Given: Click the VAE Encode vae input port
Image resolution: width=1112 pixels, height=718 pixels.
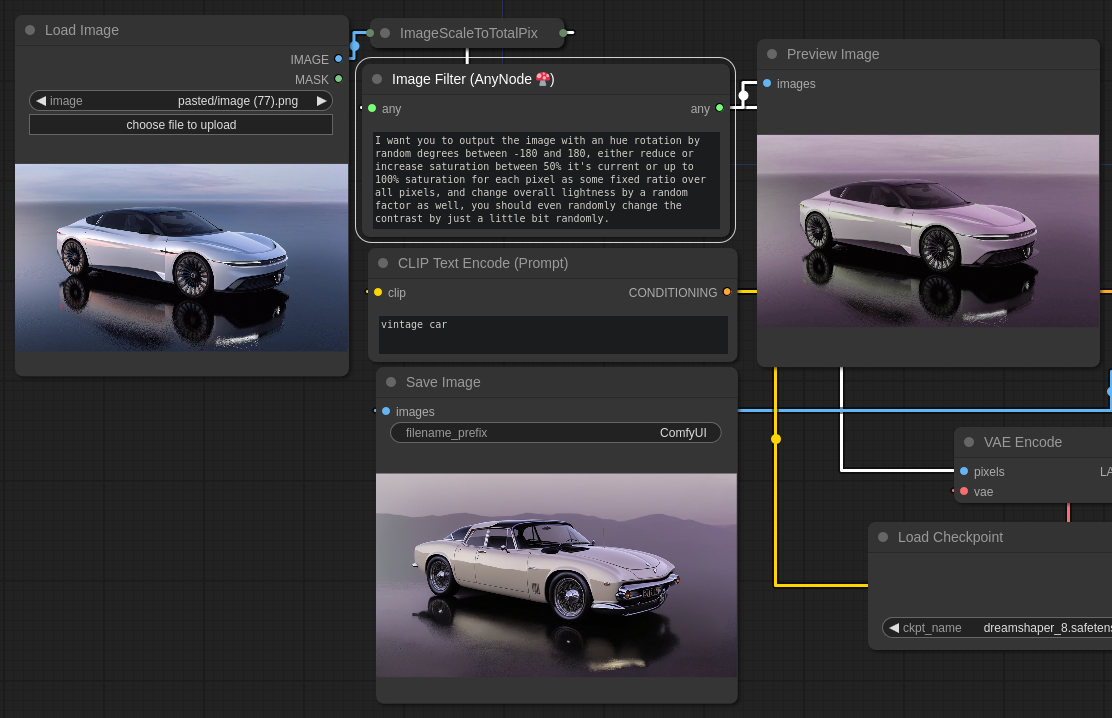Looking at the screenshot, I should point(964,491).
